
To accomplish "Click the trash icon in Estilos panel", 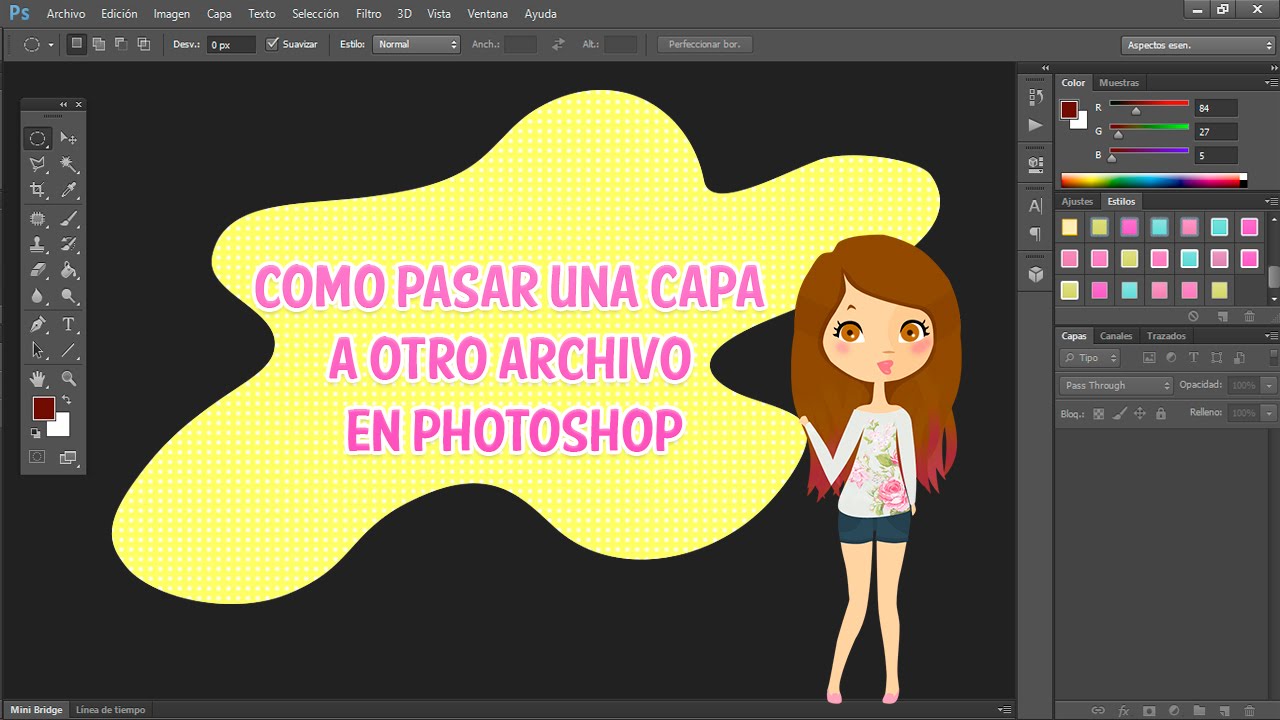I will (x=1249, y=316).
